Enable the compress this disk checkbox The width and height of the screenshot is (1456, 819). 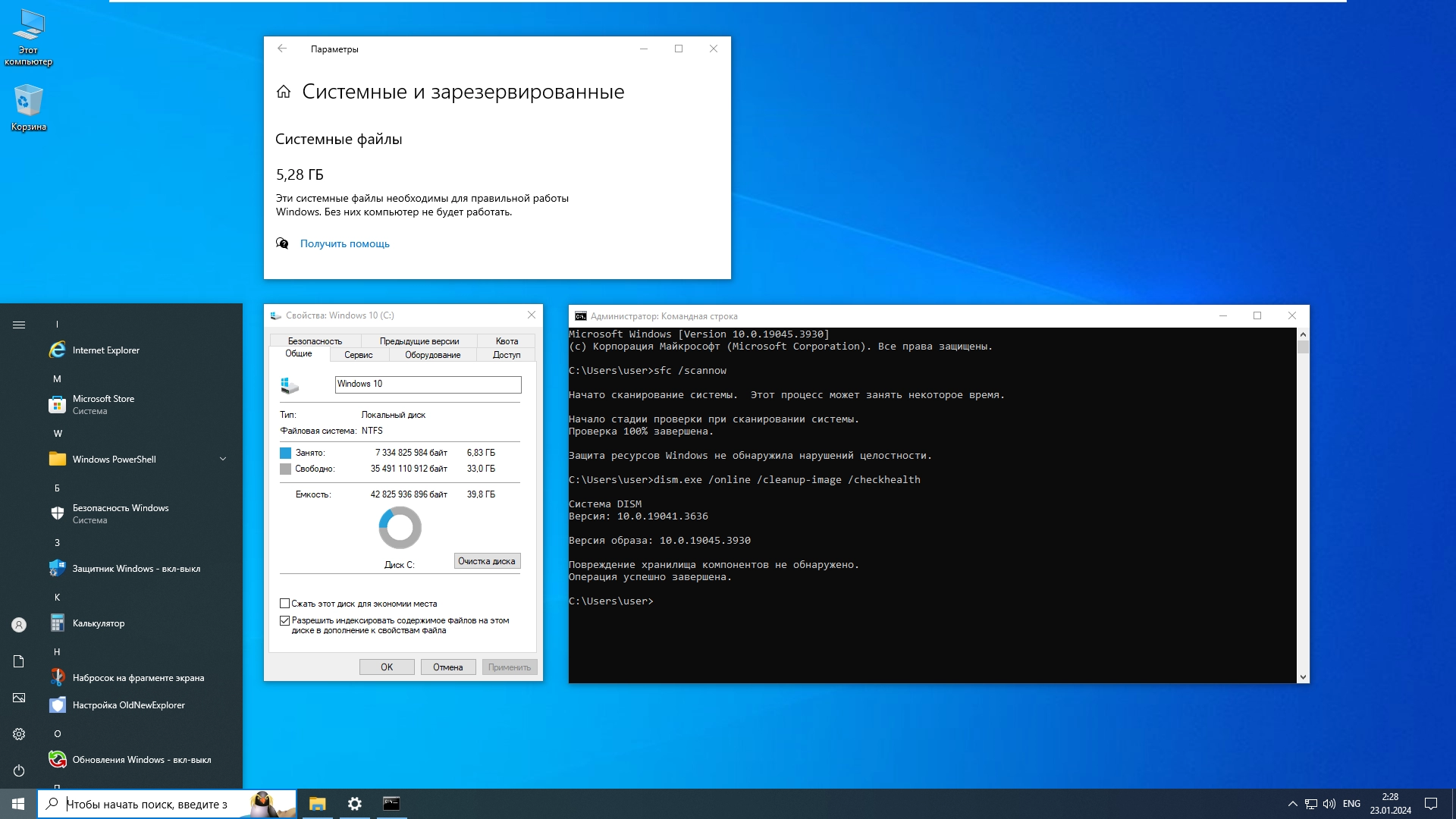[285, 604]
